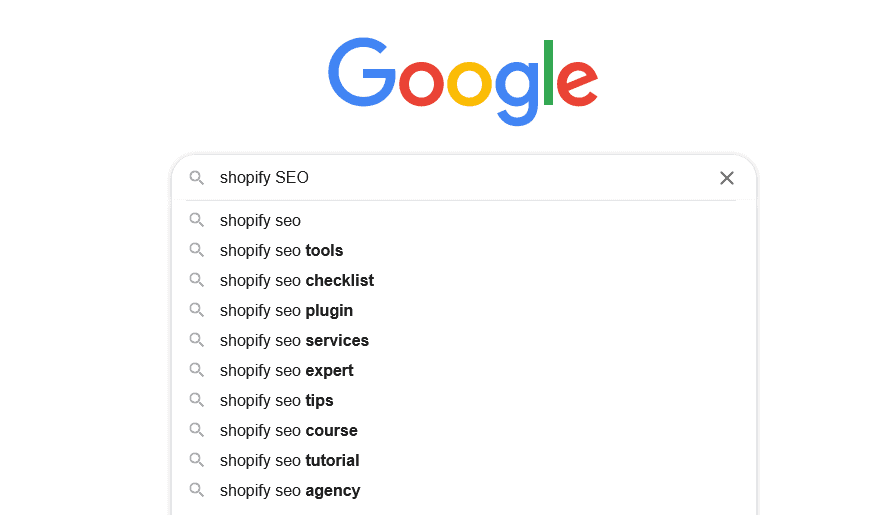Image resolution: width=893 pixels, height=515 pixels.
Task: Click the magnifier icon in the search field
Action: (196, 178)
